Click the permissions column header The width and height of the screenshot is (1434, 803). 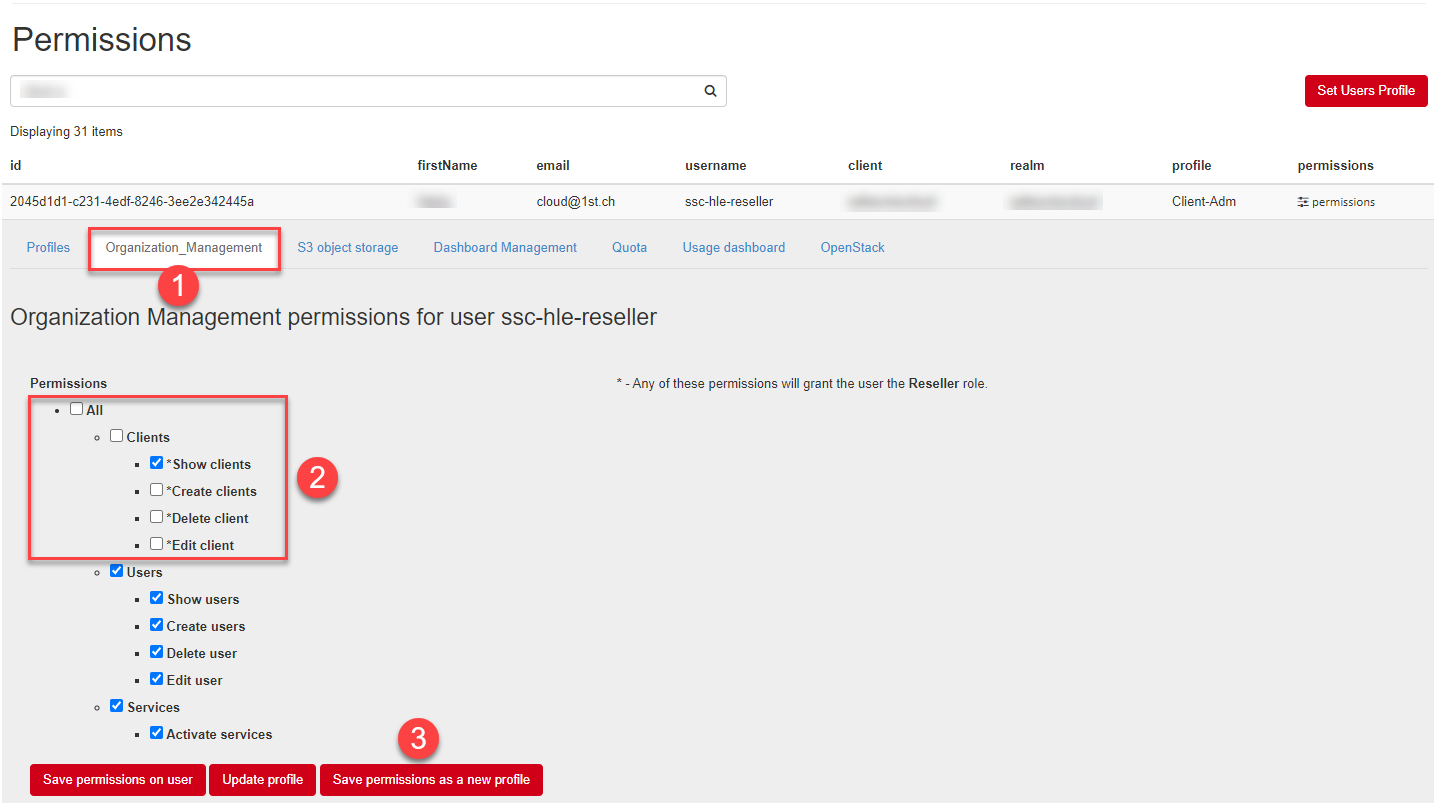[x=1336, y=166]
